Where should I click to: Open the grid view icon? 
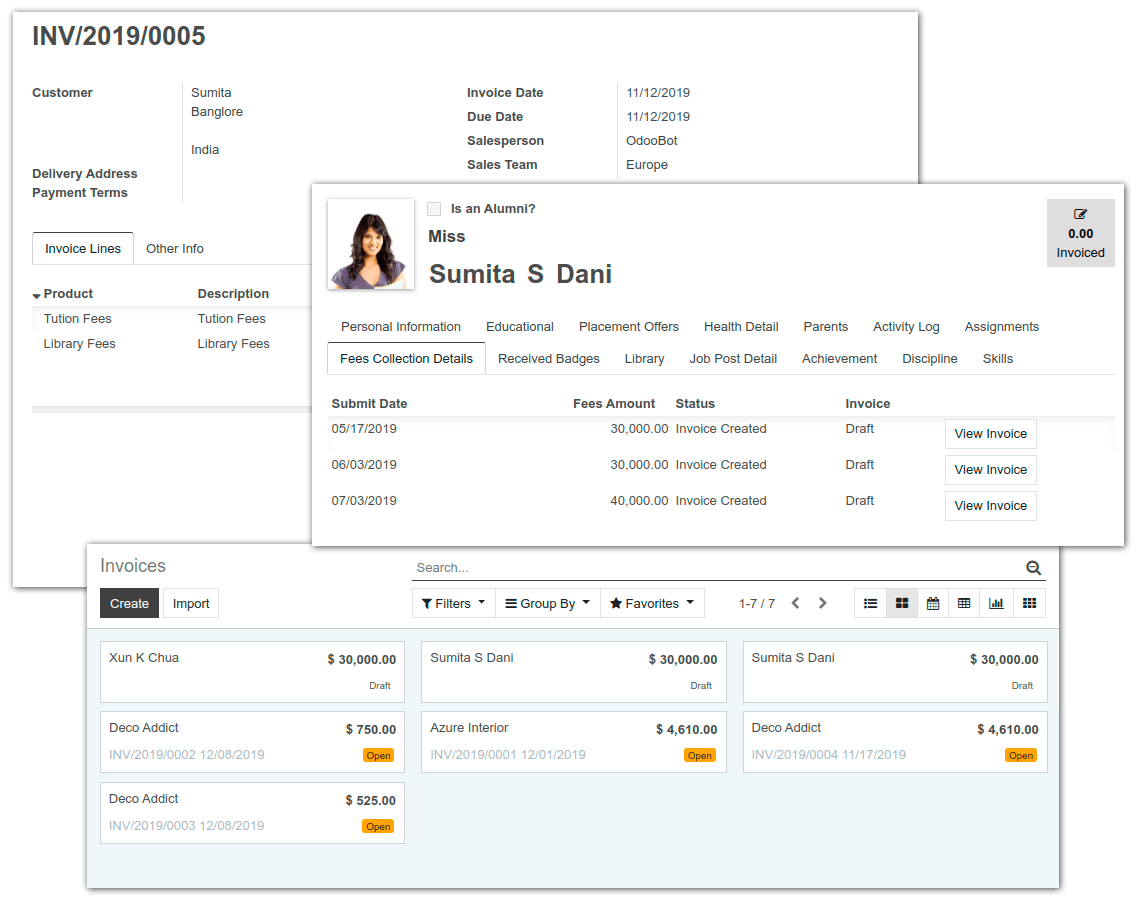point(1029,603)
